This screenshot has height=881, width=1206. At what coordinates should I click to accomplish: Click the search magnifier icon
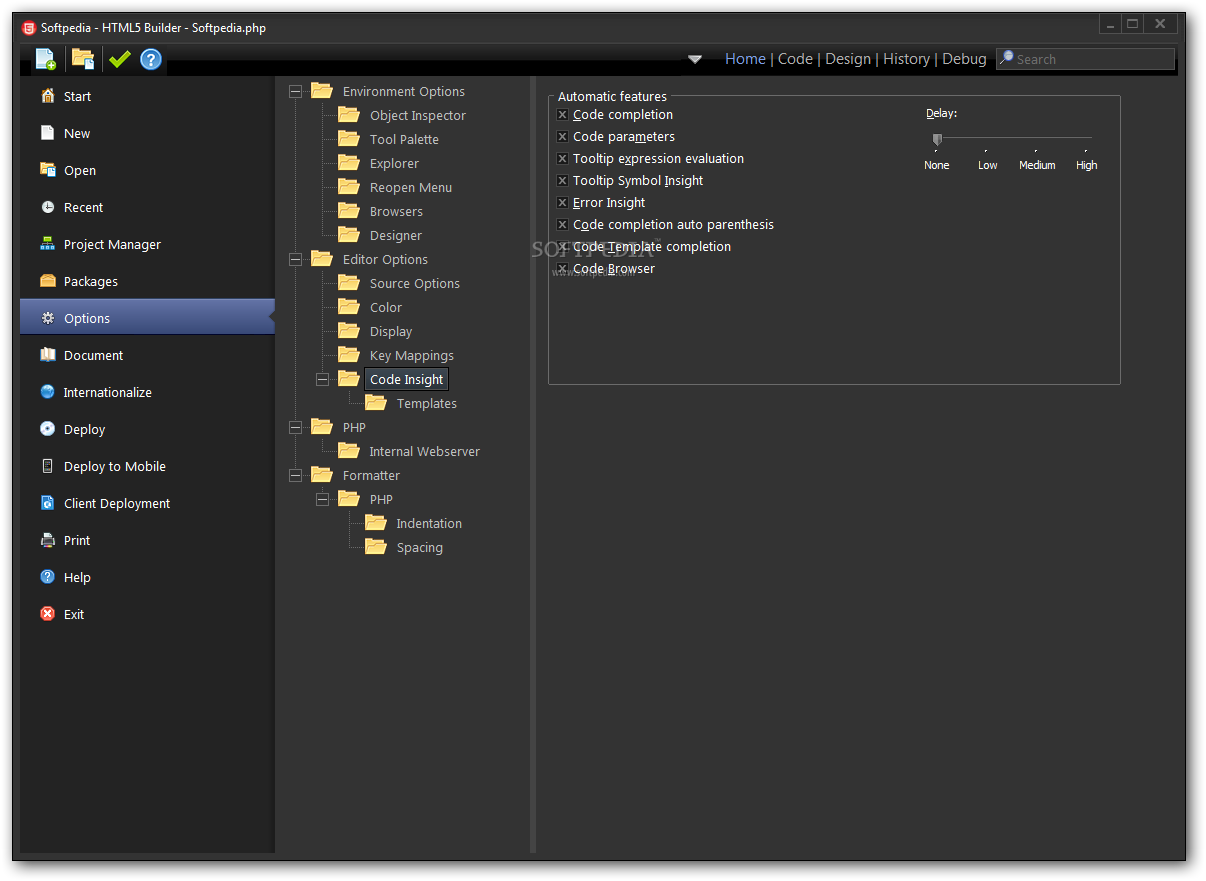pos(1007,58)
